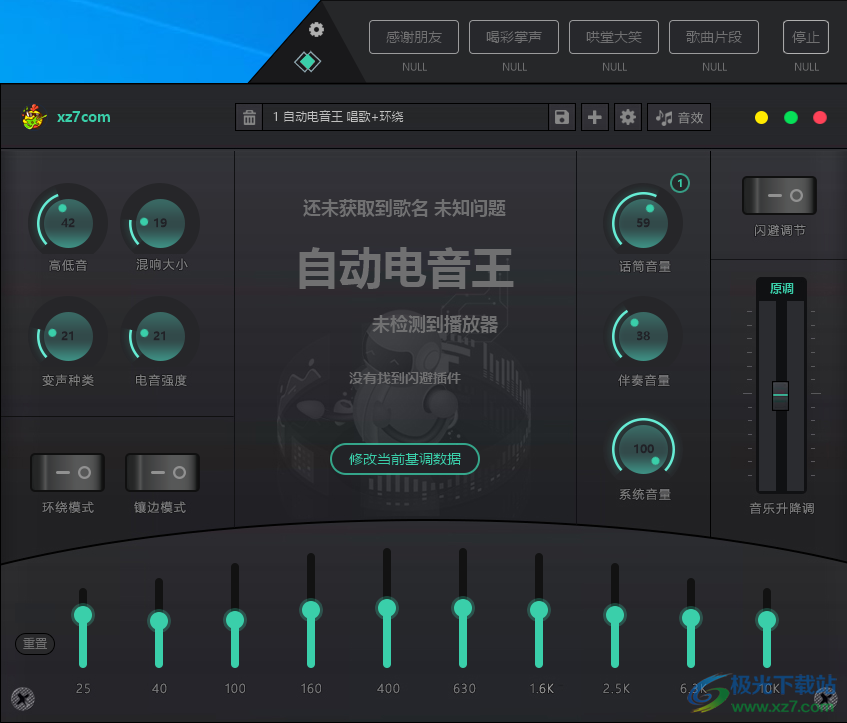Open preset settings via the gear icon
Viewport: 847px width, 723px height.
(628, 117)
